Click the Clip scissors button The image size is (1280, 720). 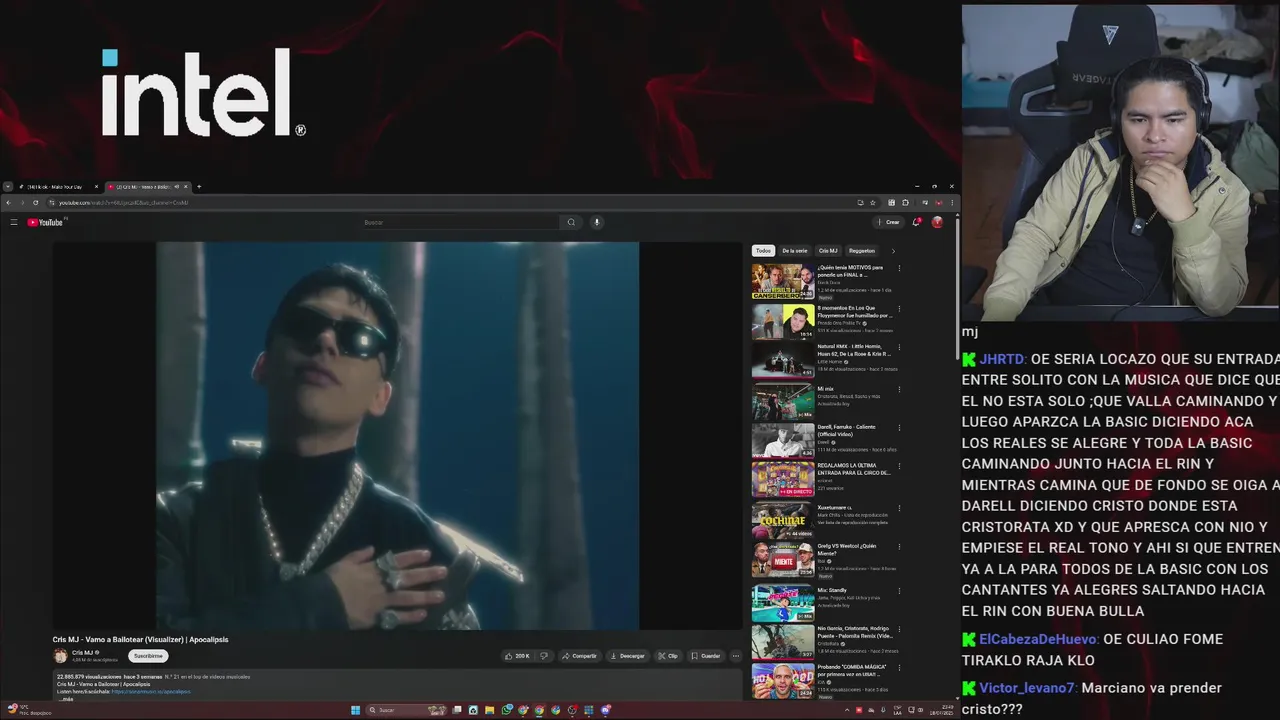(668, 656)
